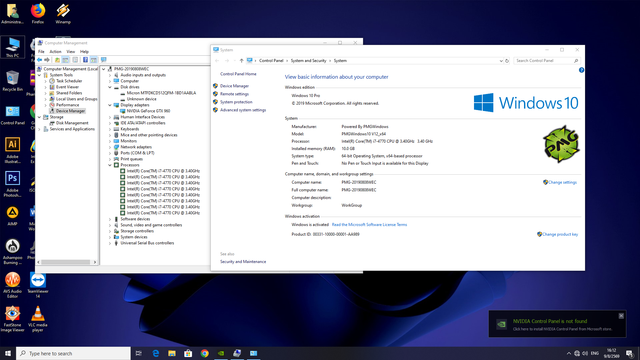Viewport: 640px width, 360px height.
Task: Open the Action menu in Computer Management
Action: (x=55, y=52)
